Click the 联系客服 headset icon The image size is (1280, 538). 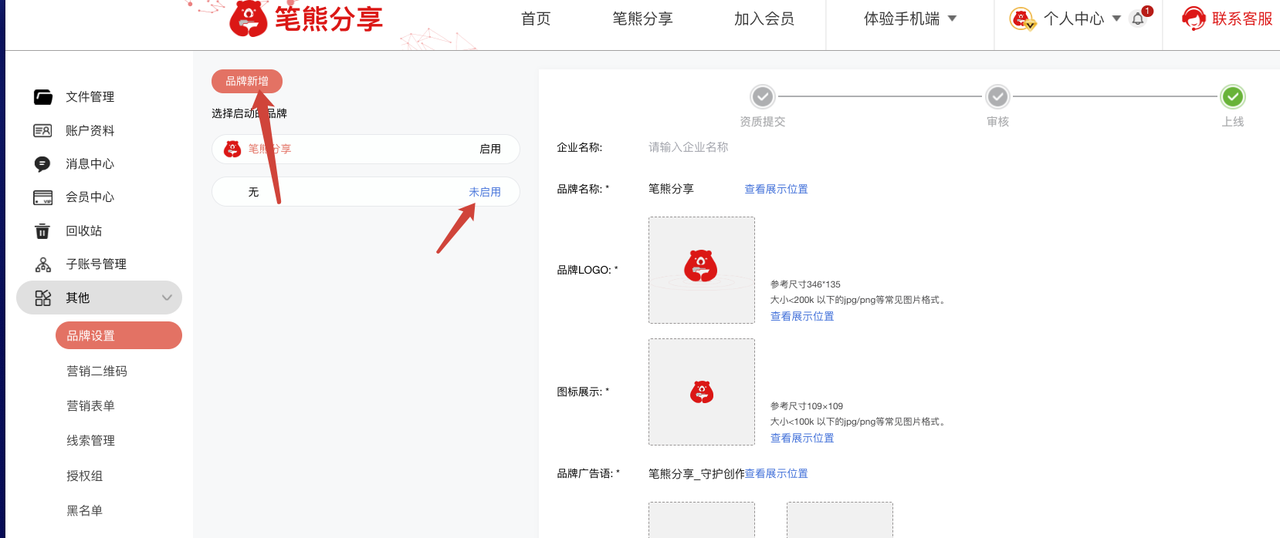[1193, 18]
